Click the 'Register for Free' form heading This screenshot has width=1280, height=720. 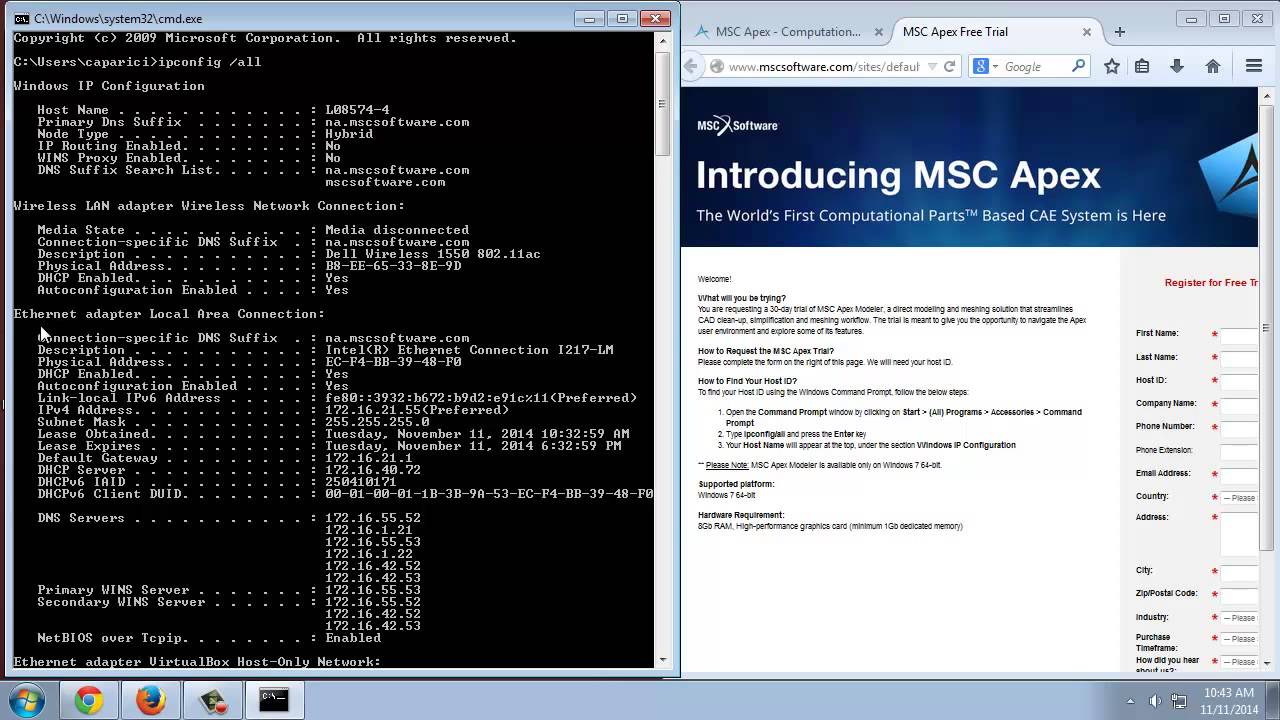coord(1211,283)
